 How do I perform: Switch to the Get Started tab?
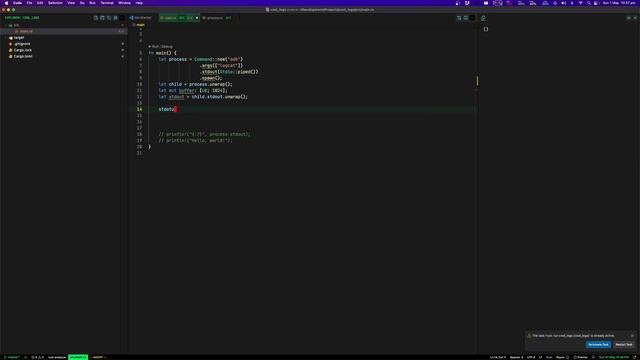[143, 18]
